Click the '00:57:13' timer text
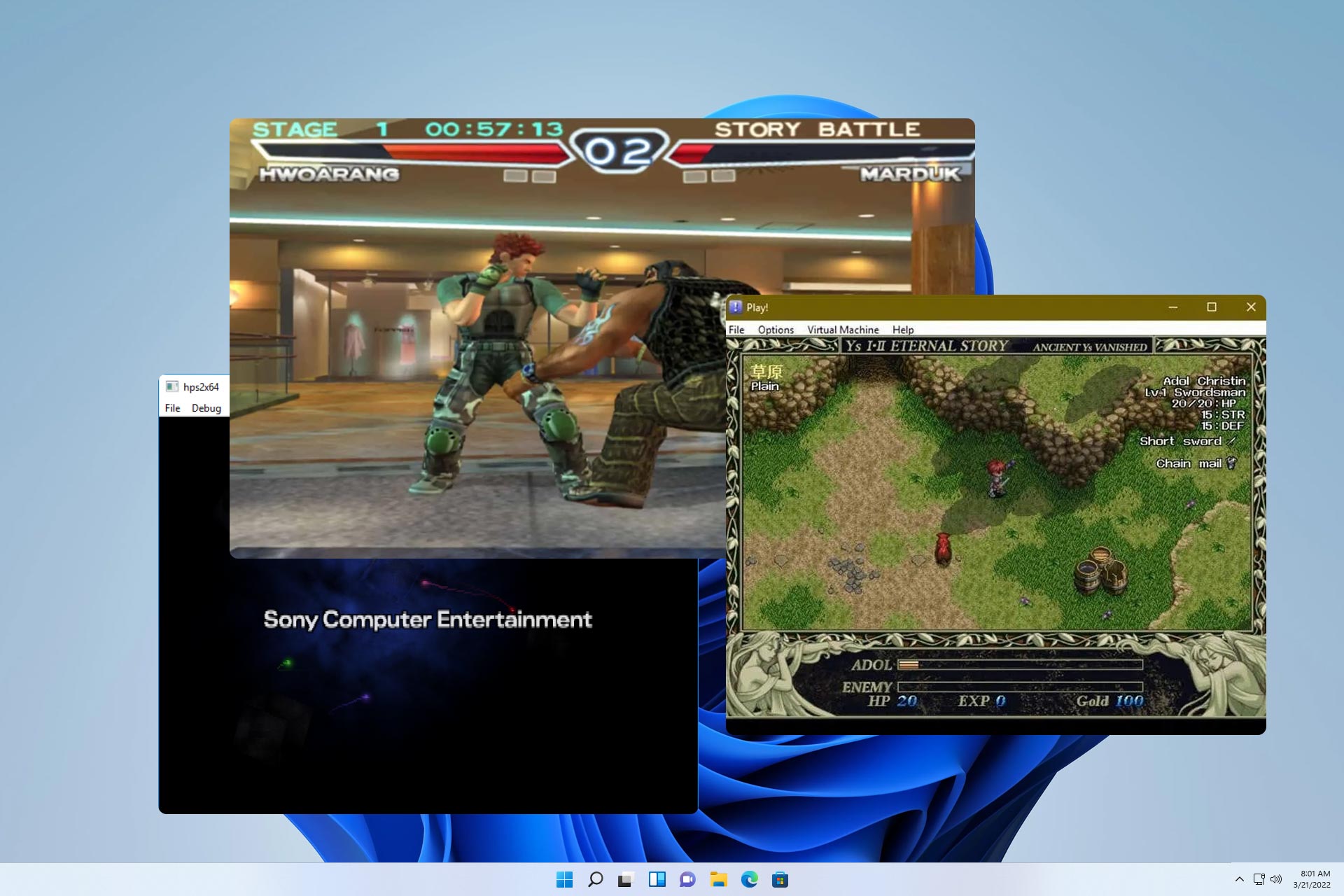The image size is (1344, 896). point(494,129)
